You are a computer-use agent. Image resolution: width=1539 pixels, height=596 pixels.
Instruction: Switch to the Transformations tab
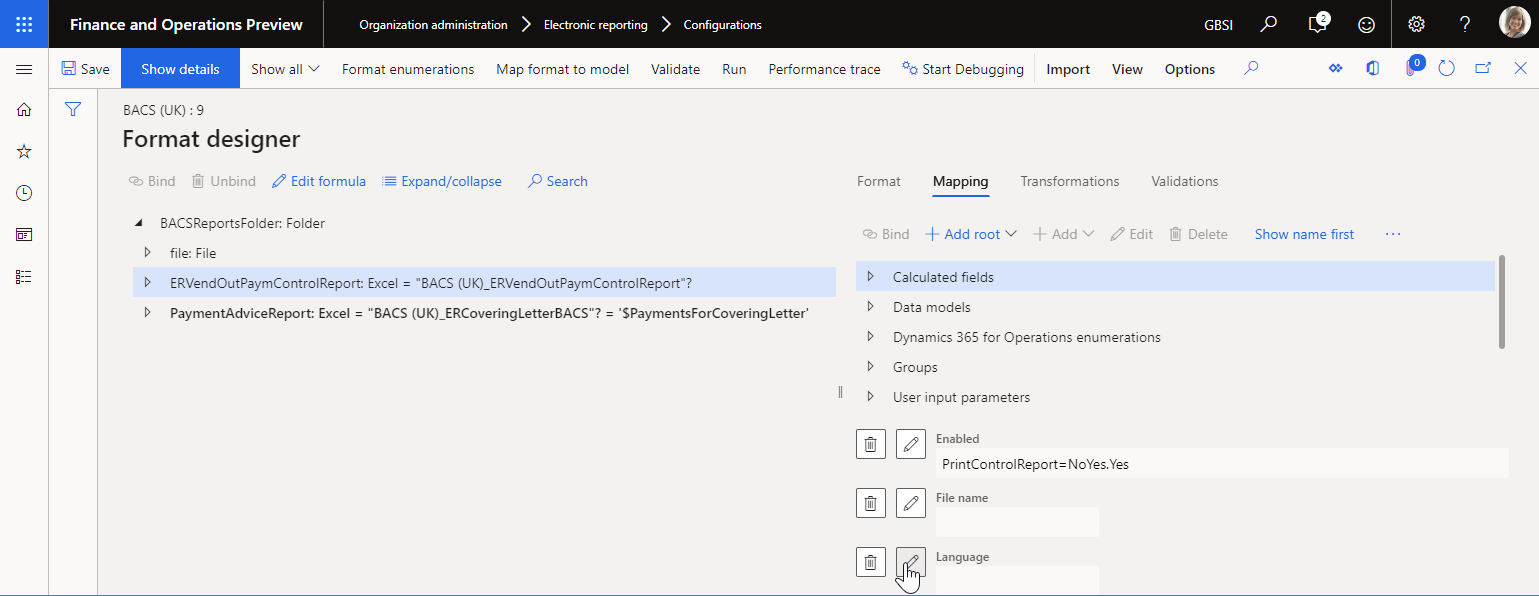1069,181
